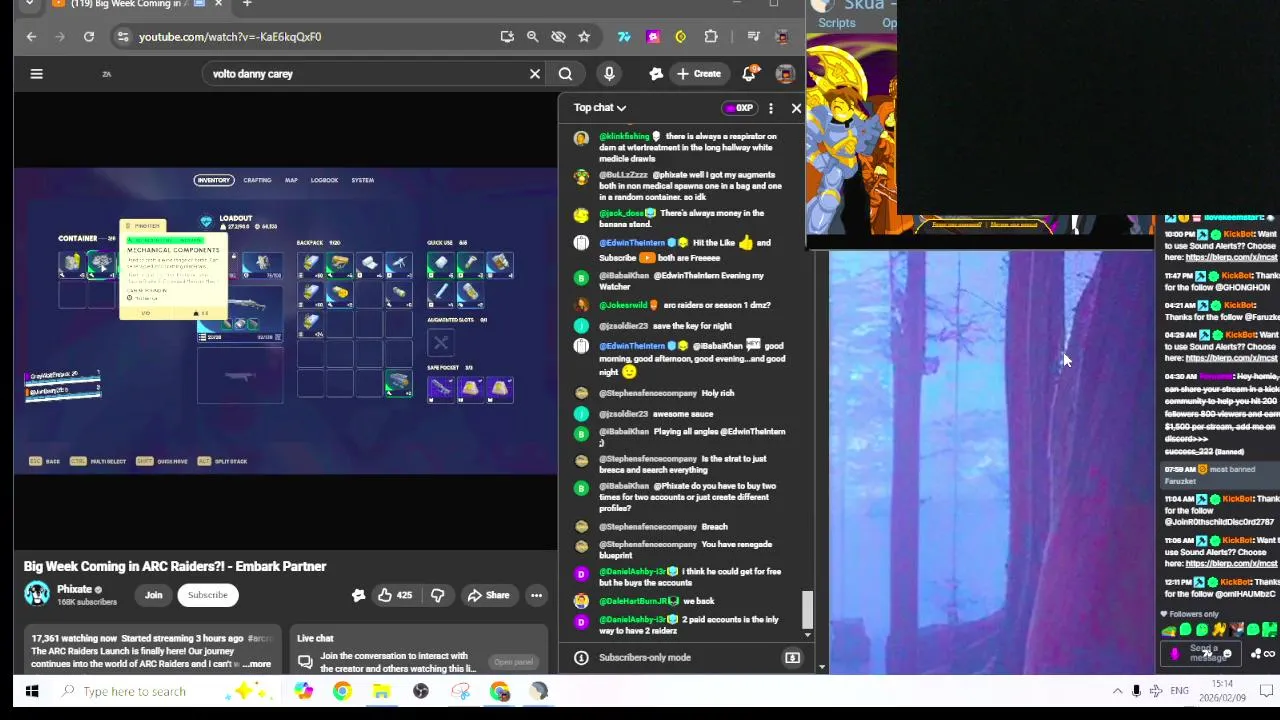Open live chat three-dot options
1280x720 pixels.
771,108
